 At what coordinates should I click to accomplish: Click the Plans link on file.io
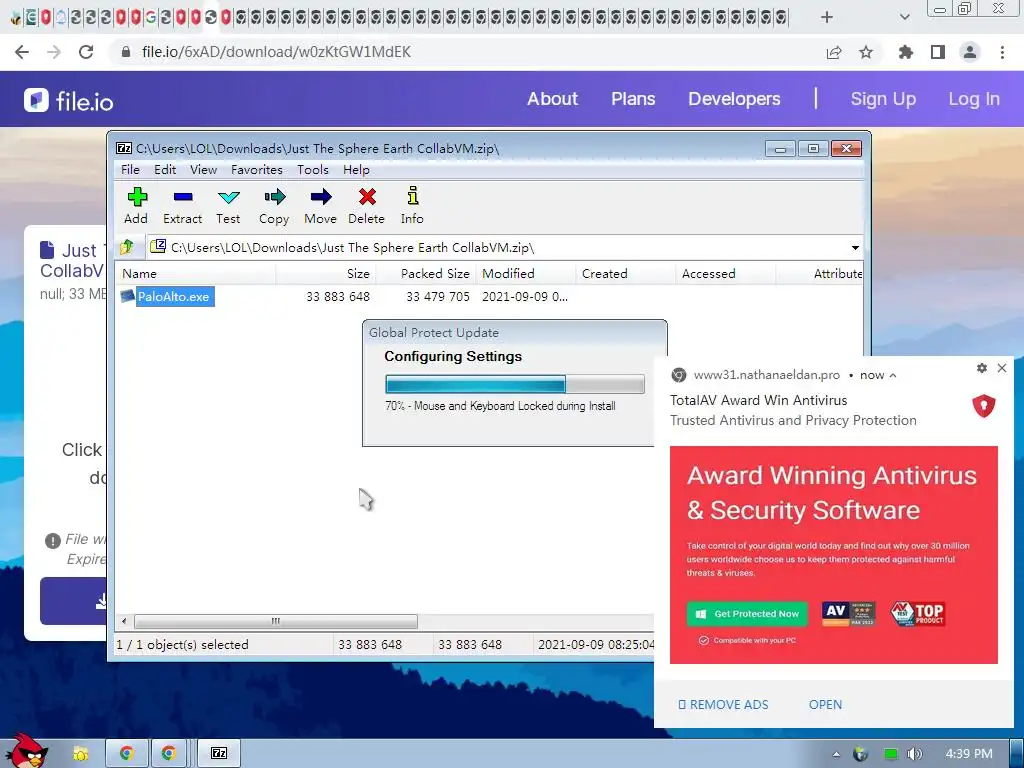click(633, 99)
